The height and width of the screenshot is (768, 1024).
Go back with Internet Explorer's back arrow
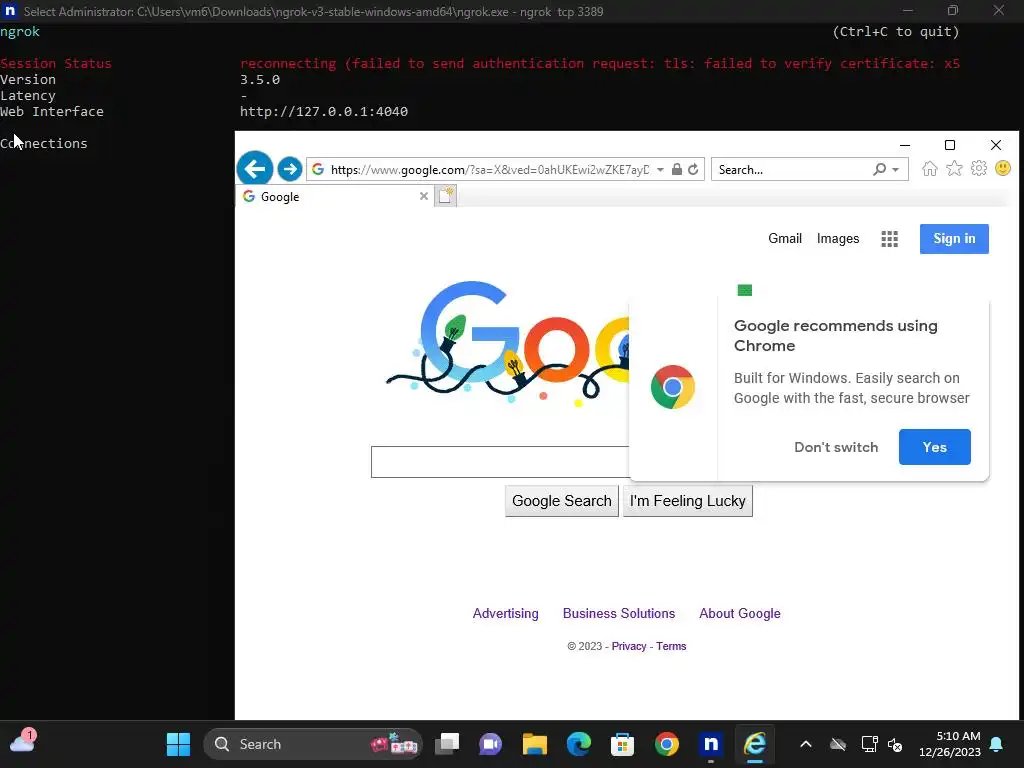tap(255, 169)
